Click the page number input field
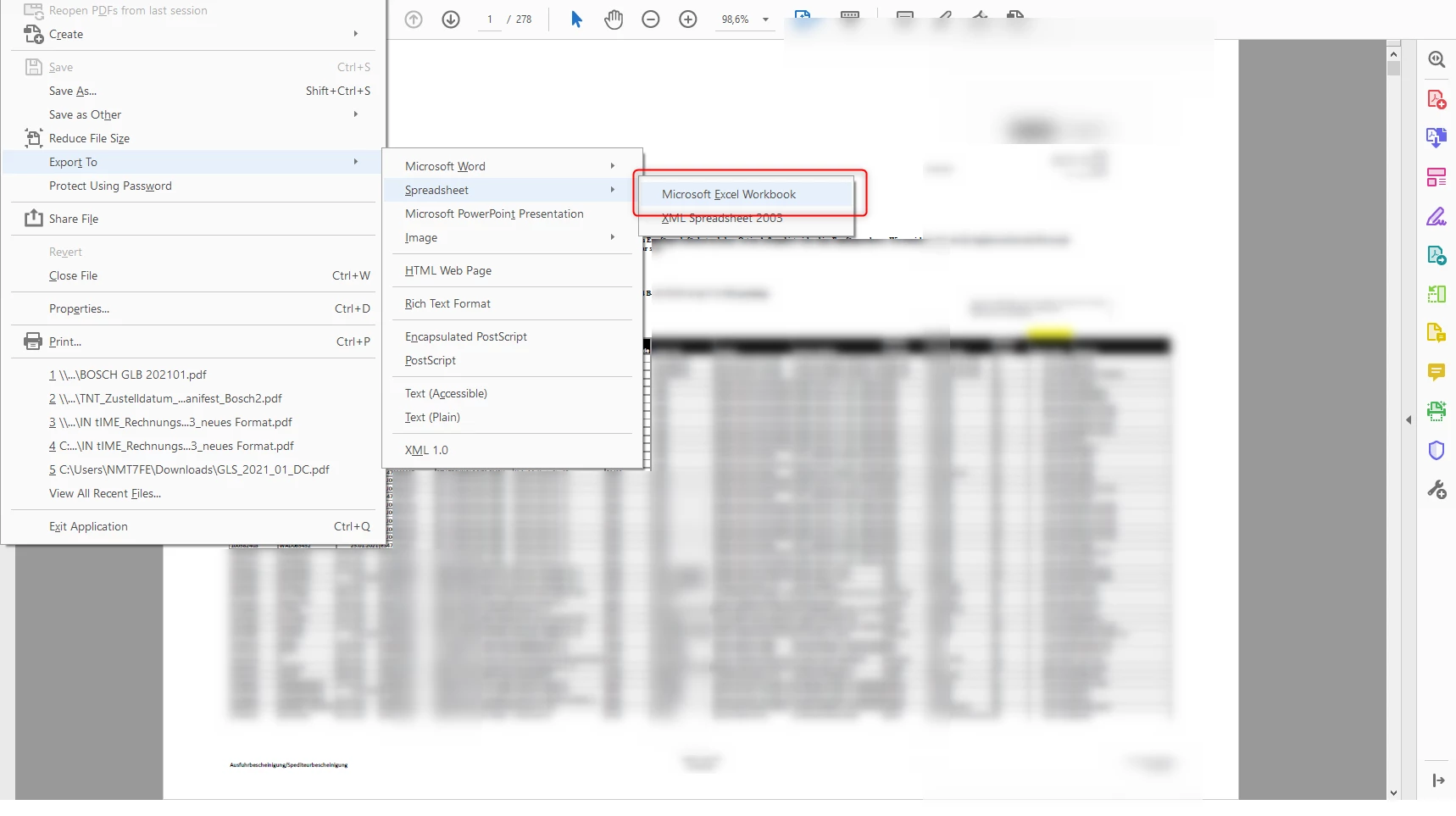Image resolution: width=1456 pixels, height=816 pixels. click(490, 19)
